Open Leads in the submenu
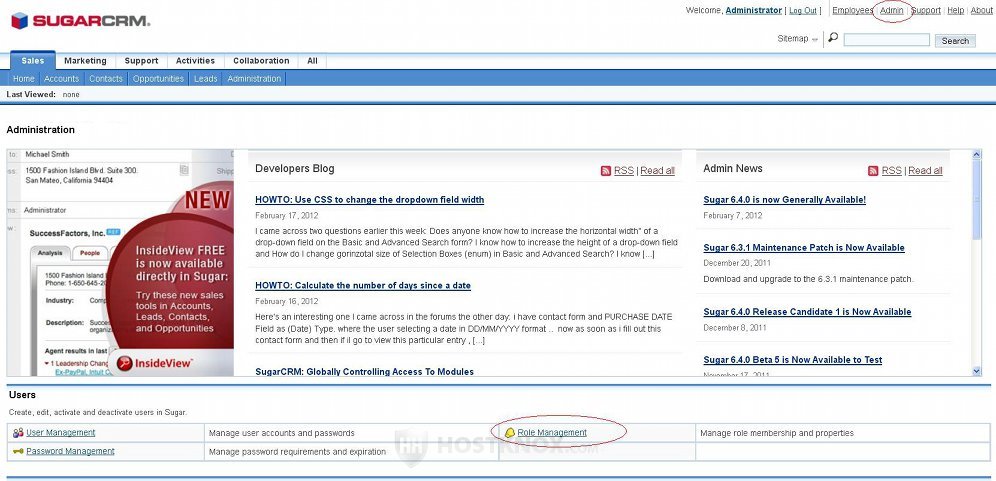This screenshot has height=481, width=996. pos(205,79)
